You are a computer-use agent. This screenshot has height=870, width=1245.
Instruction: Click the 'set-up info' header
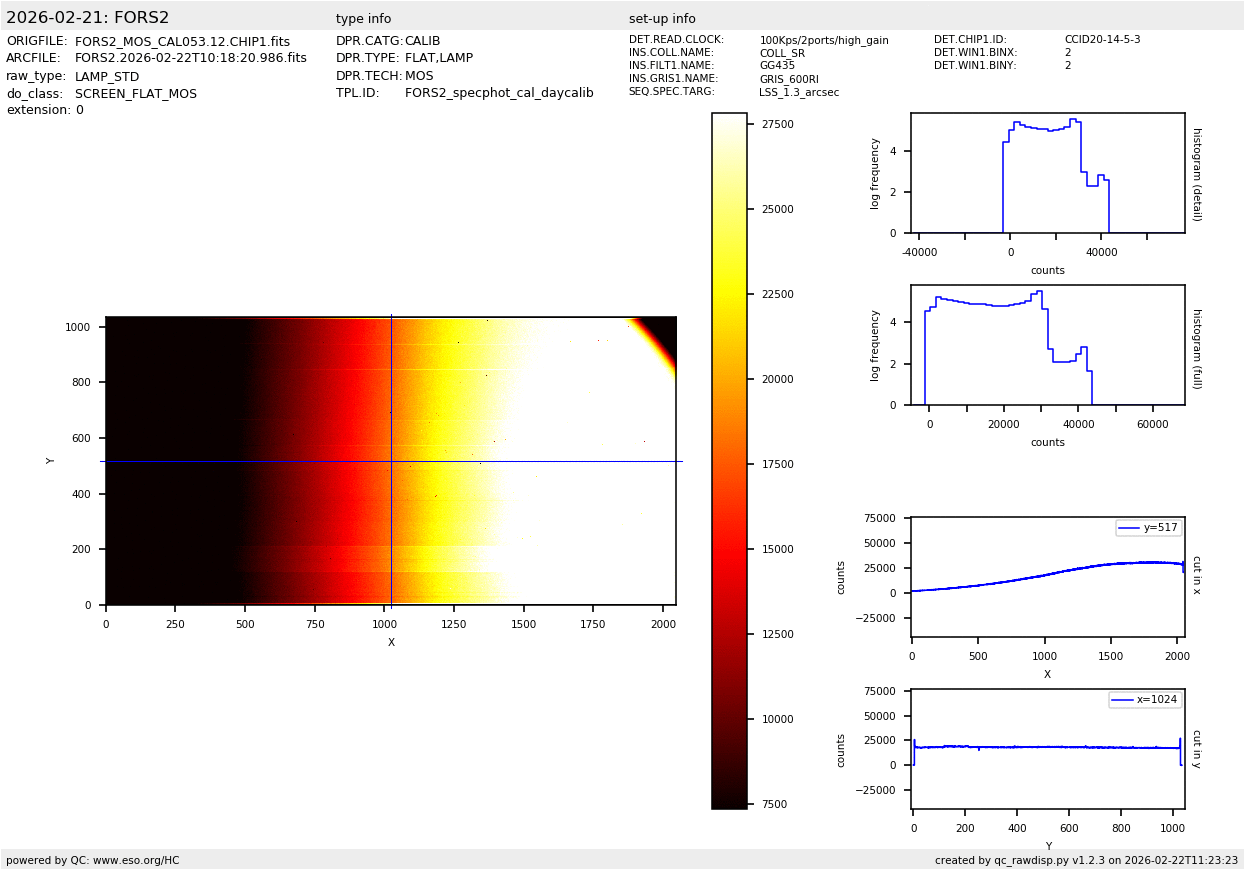click(662, 19)
